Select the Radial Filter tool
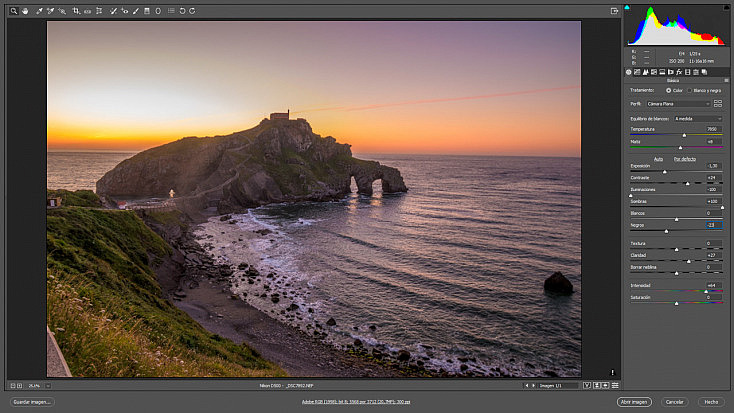This screenshot has height=413, width=734. (x=158, y=11)
